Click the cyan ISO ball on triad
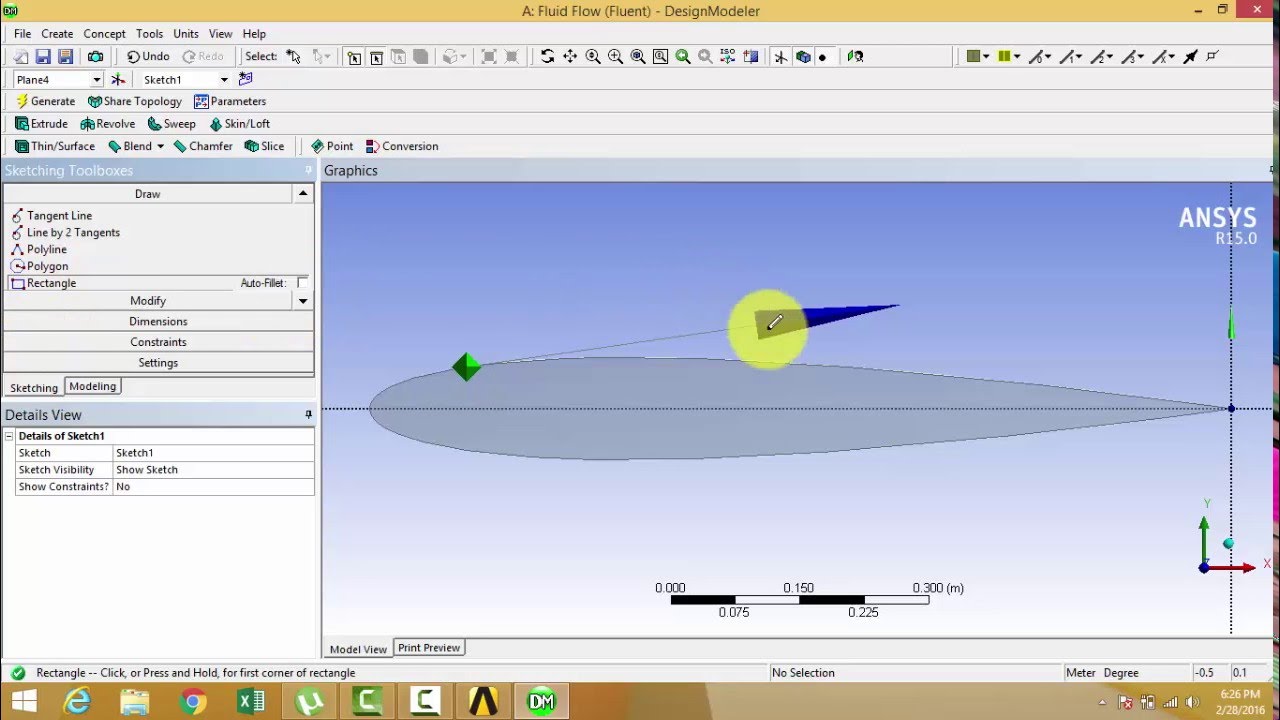The image size is (1280, 720). pyautogui.click(x=1228, y=544)
